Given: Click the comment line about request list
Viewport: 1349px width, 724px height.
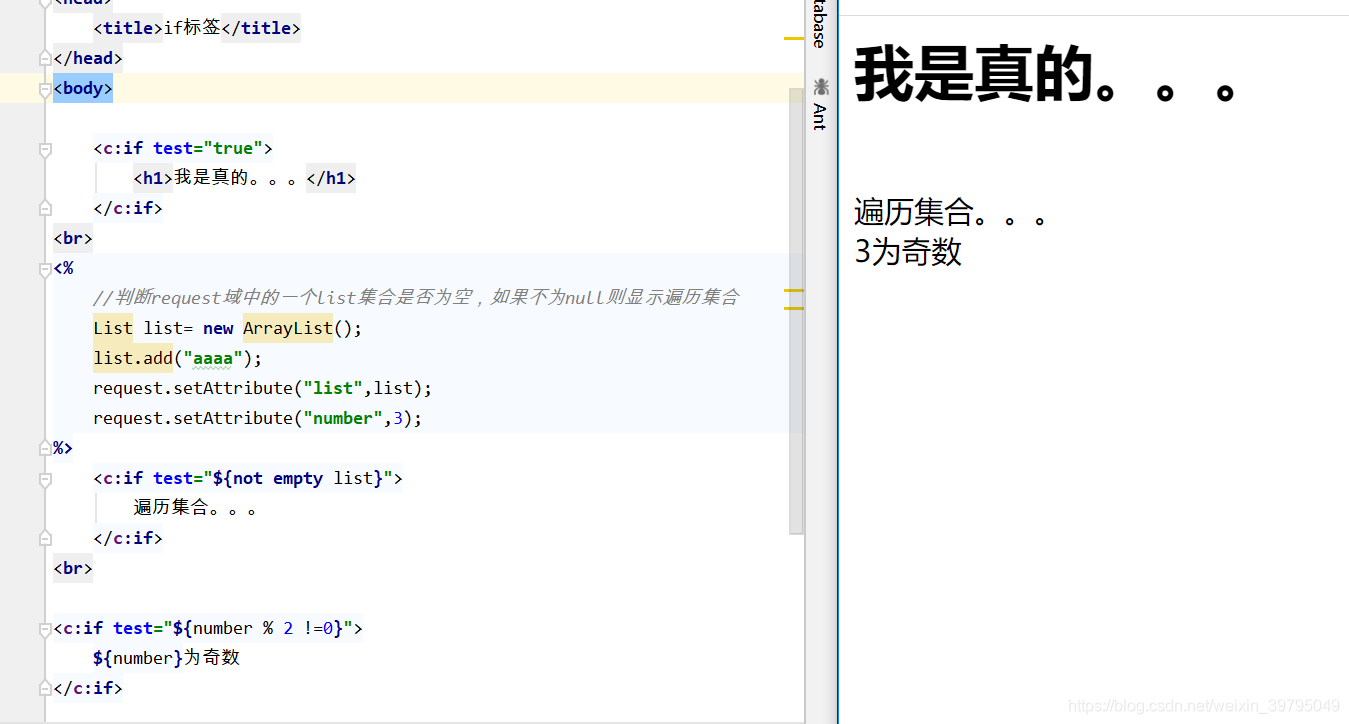Looking at the screenshot, I should (x=416, y=298).
